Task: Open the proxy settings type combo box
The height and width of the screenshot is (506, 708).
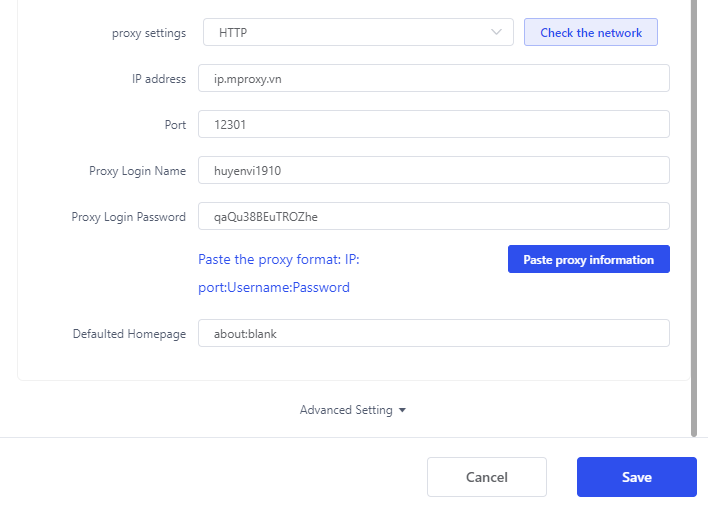Action: pyautogui.click(x=358, y=33)
